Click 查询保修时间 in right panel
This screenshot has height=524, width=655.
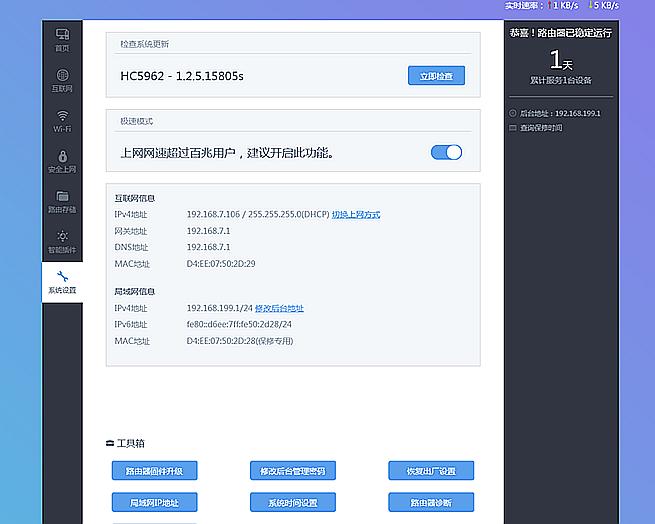tap(540, 128)
